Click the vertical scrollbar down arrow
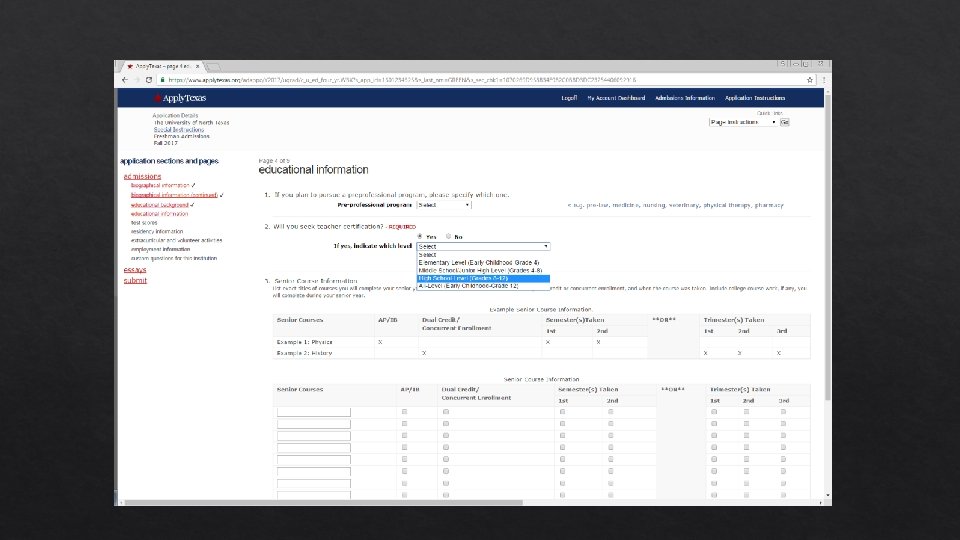This screenshot has width=960, height=540. tap(828, 495)
